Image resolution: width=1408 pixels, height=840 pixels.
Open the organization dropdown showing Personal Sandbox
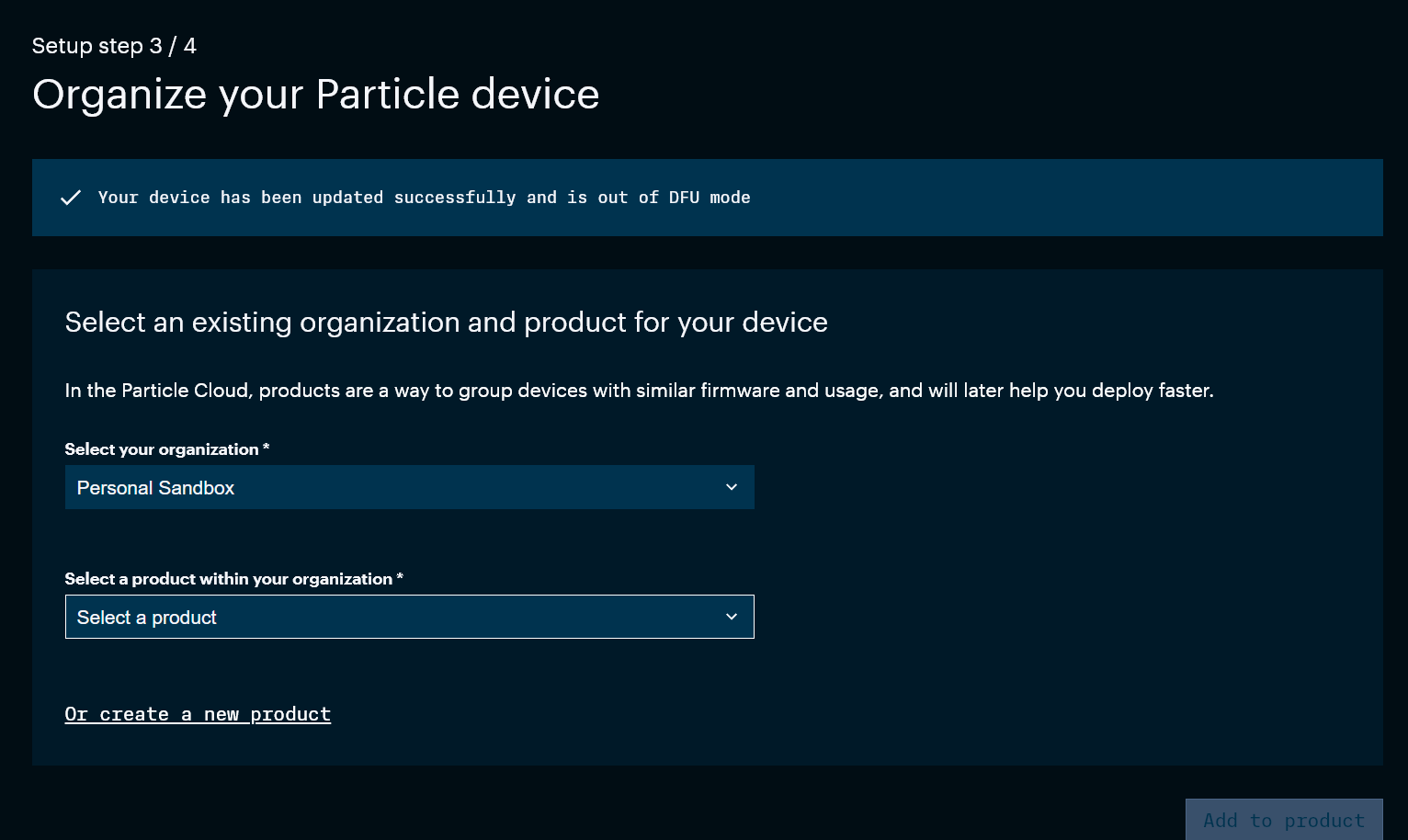(x=409, y=487)
